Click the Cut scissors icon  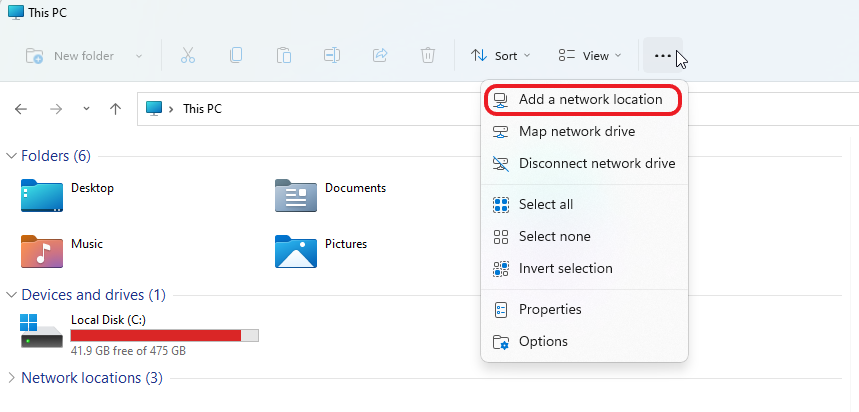(x=188, y=56)
